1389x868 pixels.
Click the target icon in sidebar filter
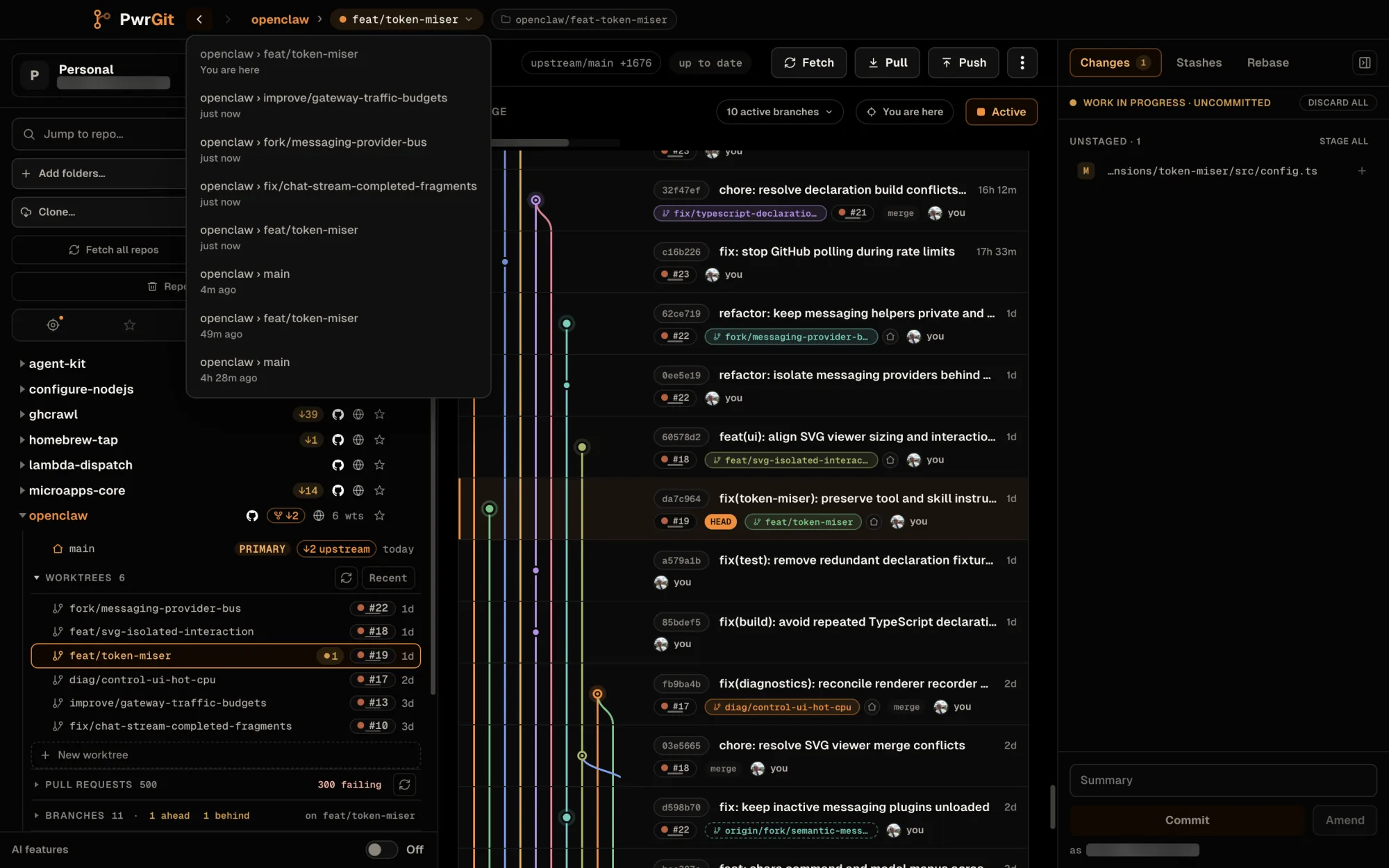pyautogui.click(x=53, y=324)
